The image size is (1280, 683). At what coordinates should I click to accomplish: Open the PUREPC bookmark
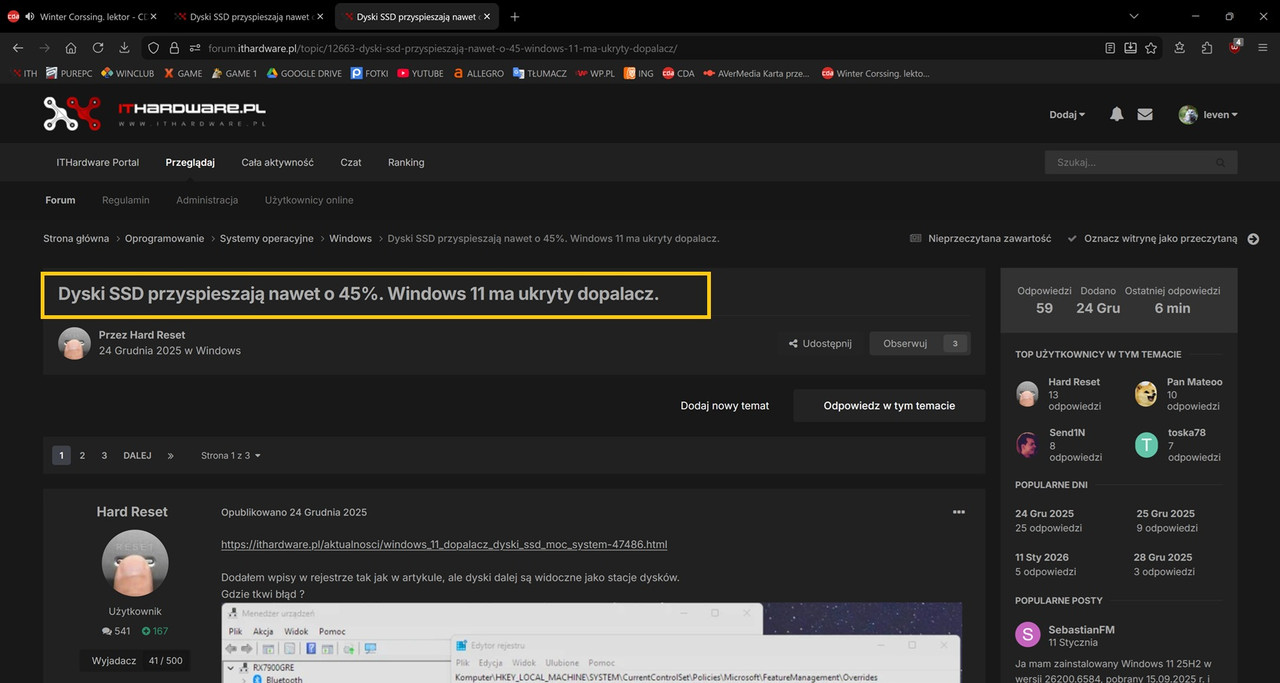point(69,73)
